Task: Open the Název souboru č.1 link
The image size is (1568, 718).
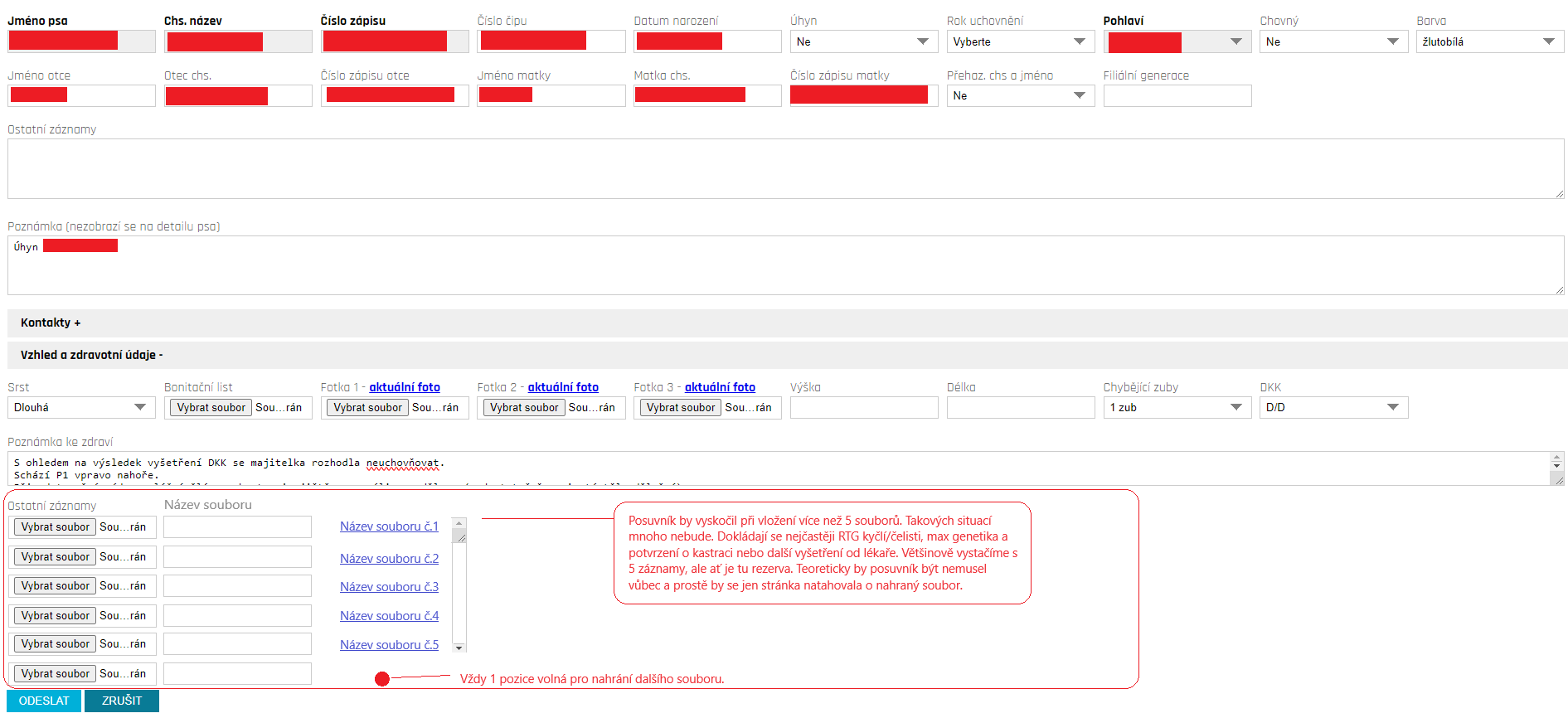Action: (x=389, y=526)
